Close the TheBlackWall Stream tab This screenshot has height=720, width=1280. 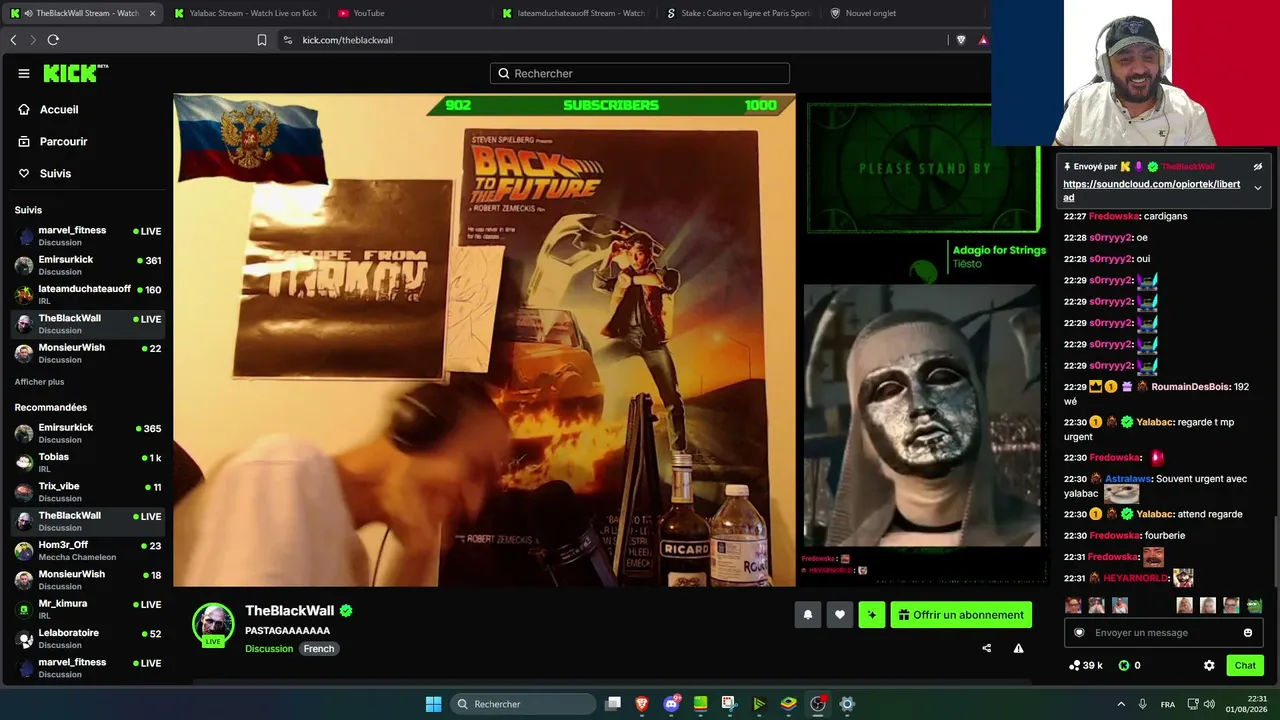(152, 13)
